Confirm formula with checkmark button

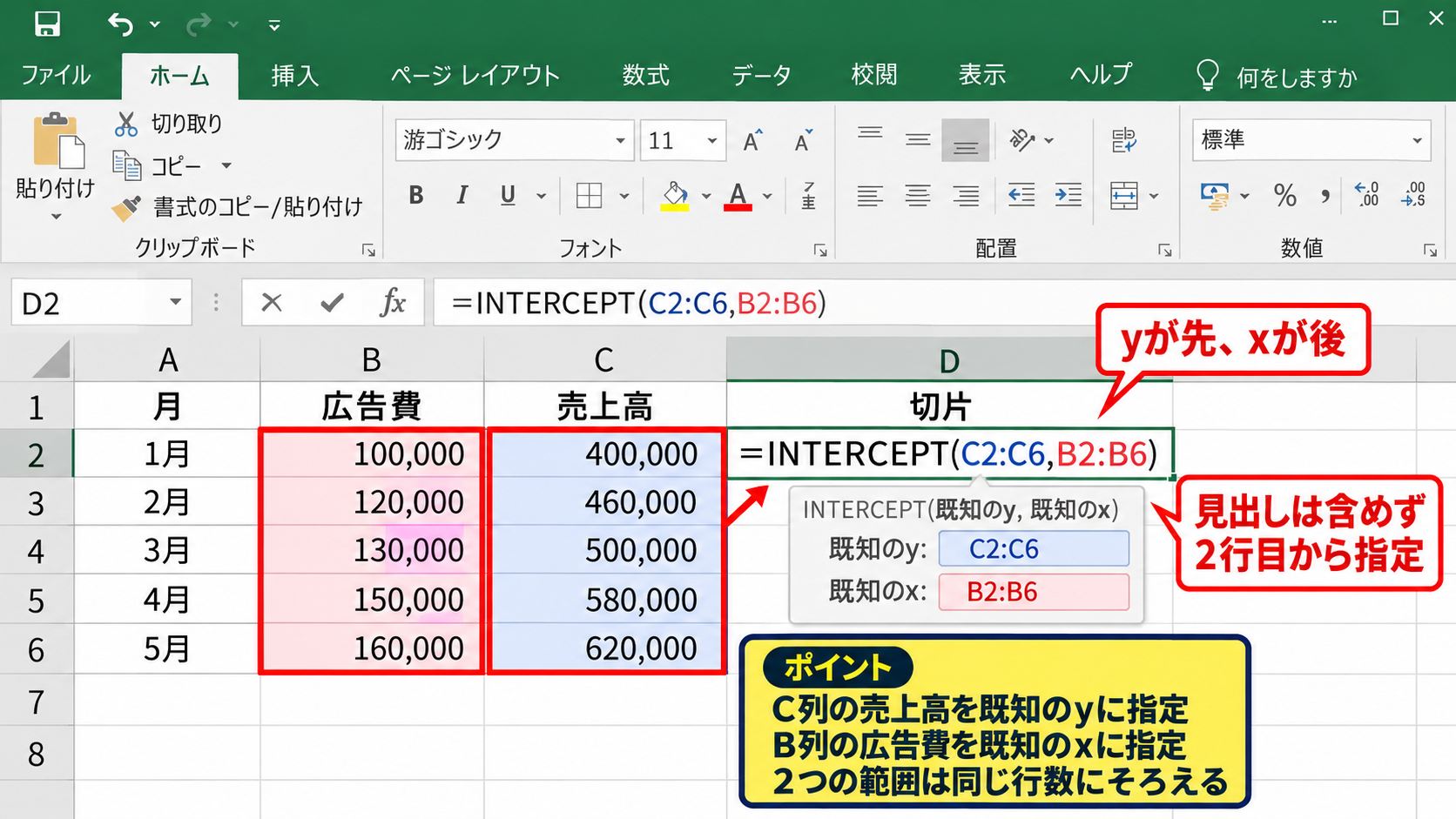332,303
